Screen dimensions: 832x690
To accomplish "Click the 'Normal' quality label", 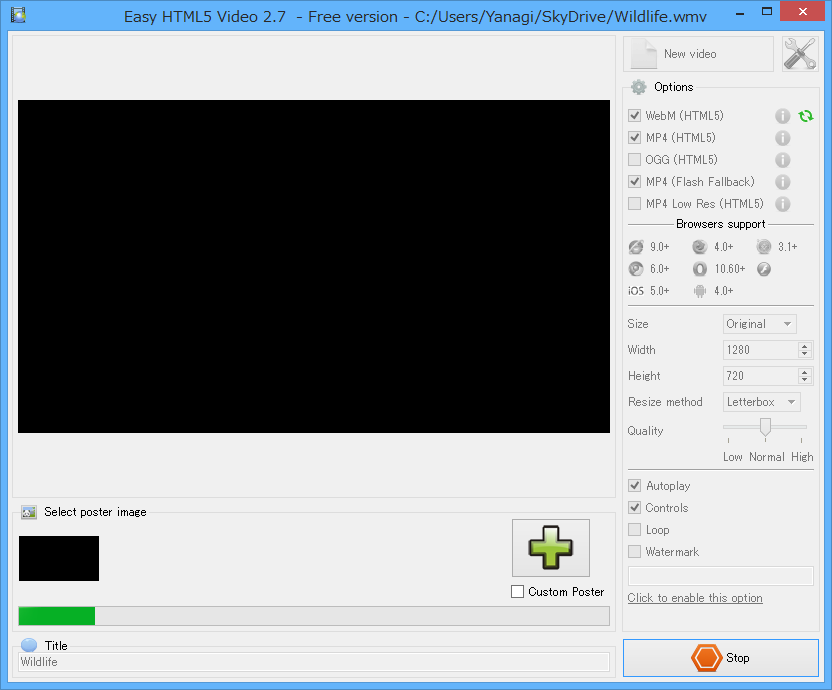I will point(767,457).
